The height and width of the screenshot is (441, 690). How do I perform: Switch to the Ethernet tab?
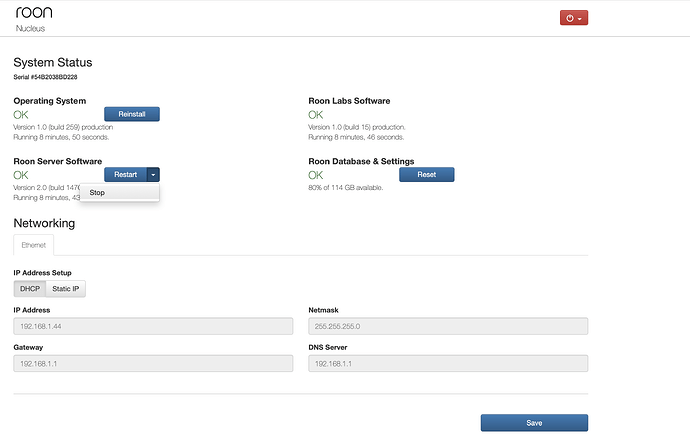pyautogui.click(x=33, y=245)
